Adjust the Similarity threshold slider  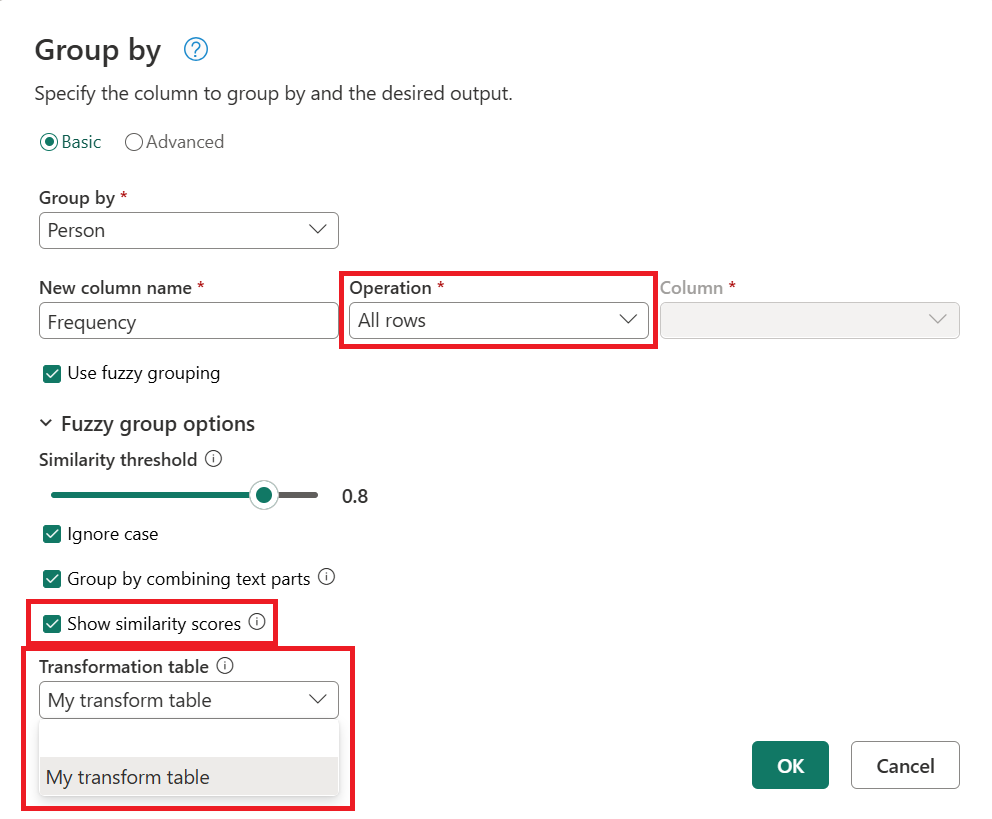tap(264, 495)
